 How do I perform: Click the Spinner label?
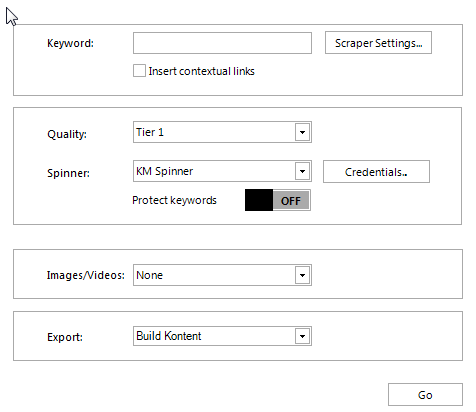click(x=68, y=173)
